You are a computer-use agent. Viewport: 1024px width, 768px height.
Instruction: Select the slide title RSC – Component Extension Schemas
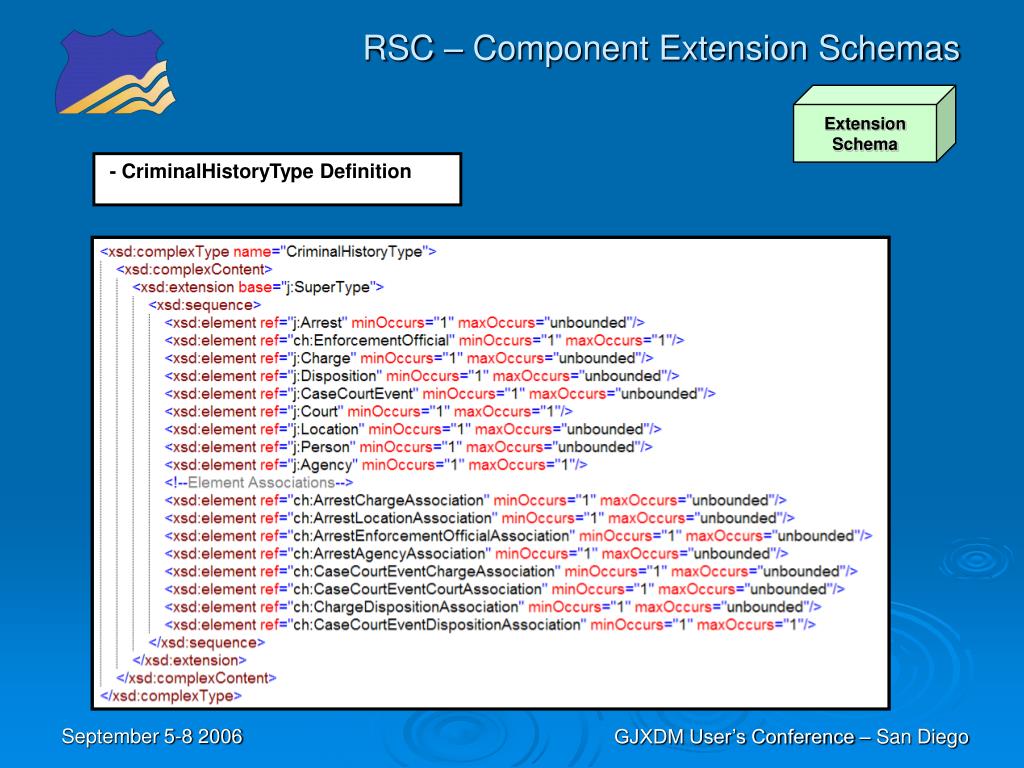pyautogui.click(x=661, y=48)
